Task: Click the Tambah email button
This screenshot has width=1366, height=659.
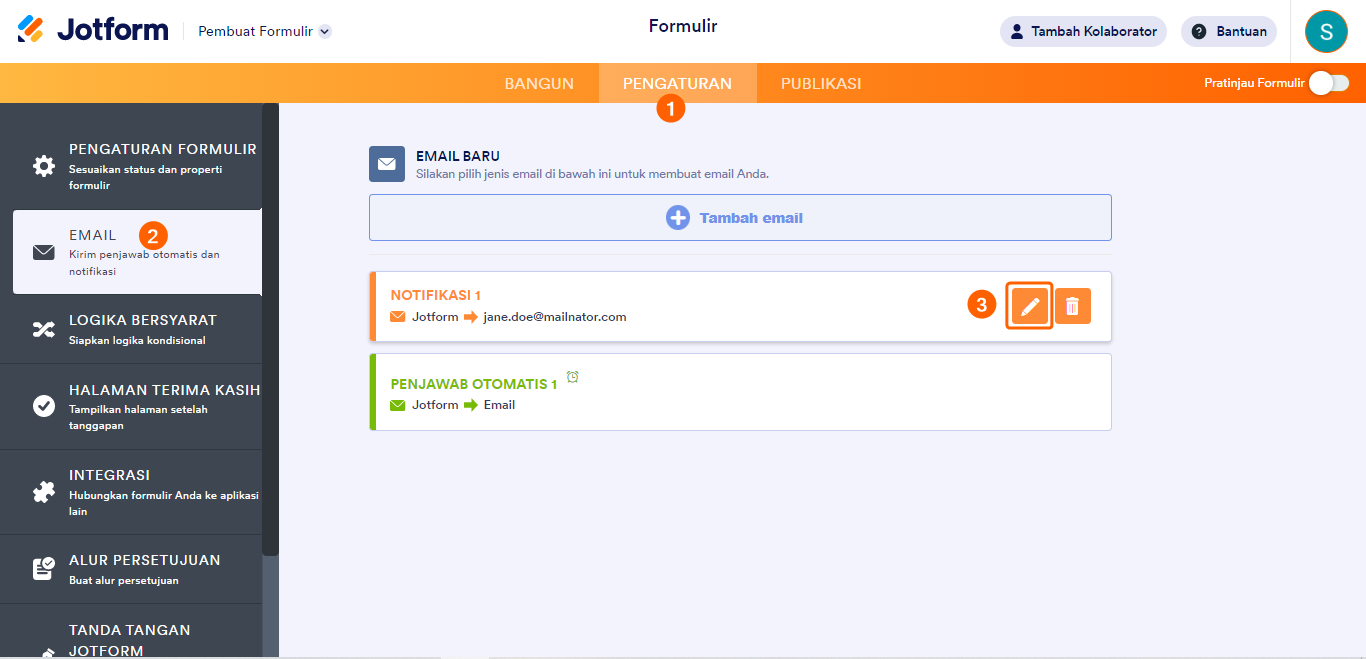Action: pyautogui.click(x=740, y=218)
